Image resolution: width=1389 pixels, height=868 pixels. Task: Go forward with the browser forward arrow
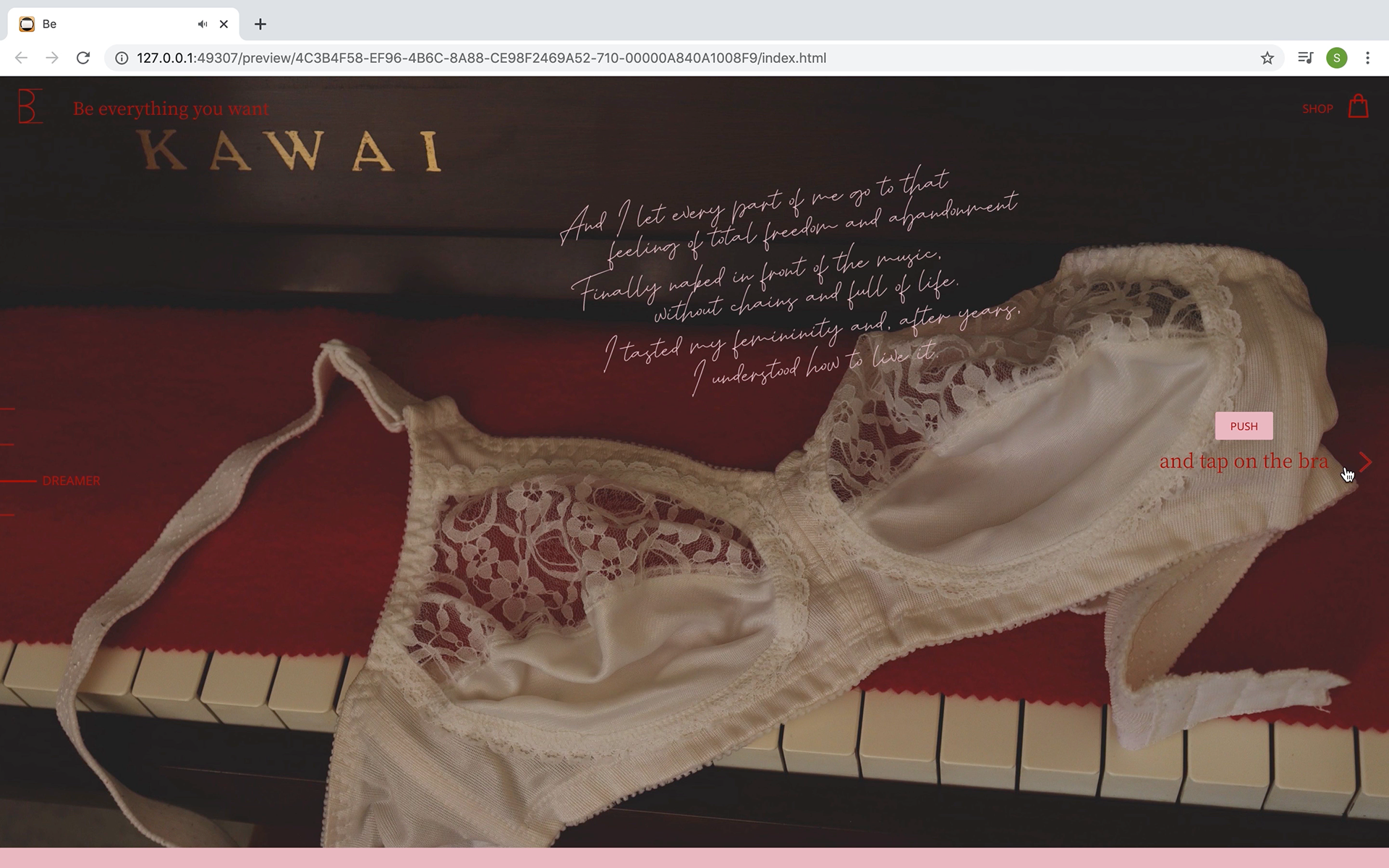[52, 58]
